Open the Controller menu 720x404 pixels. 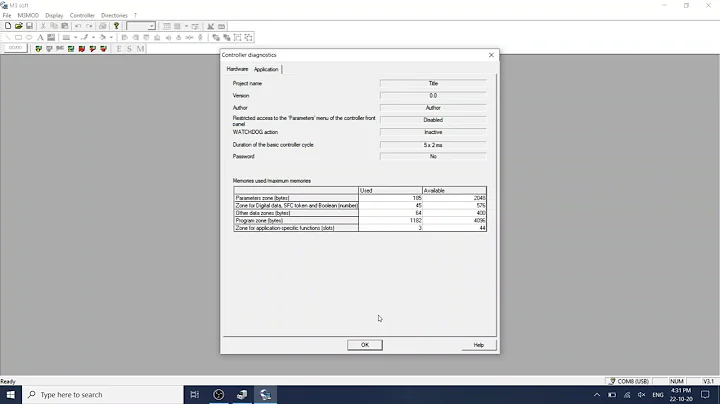click(x=82, y=15)
